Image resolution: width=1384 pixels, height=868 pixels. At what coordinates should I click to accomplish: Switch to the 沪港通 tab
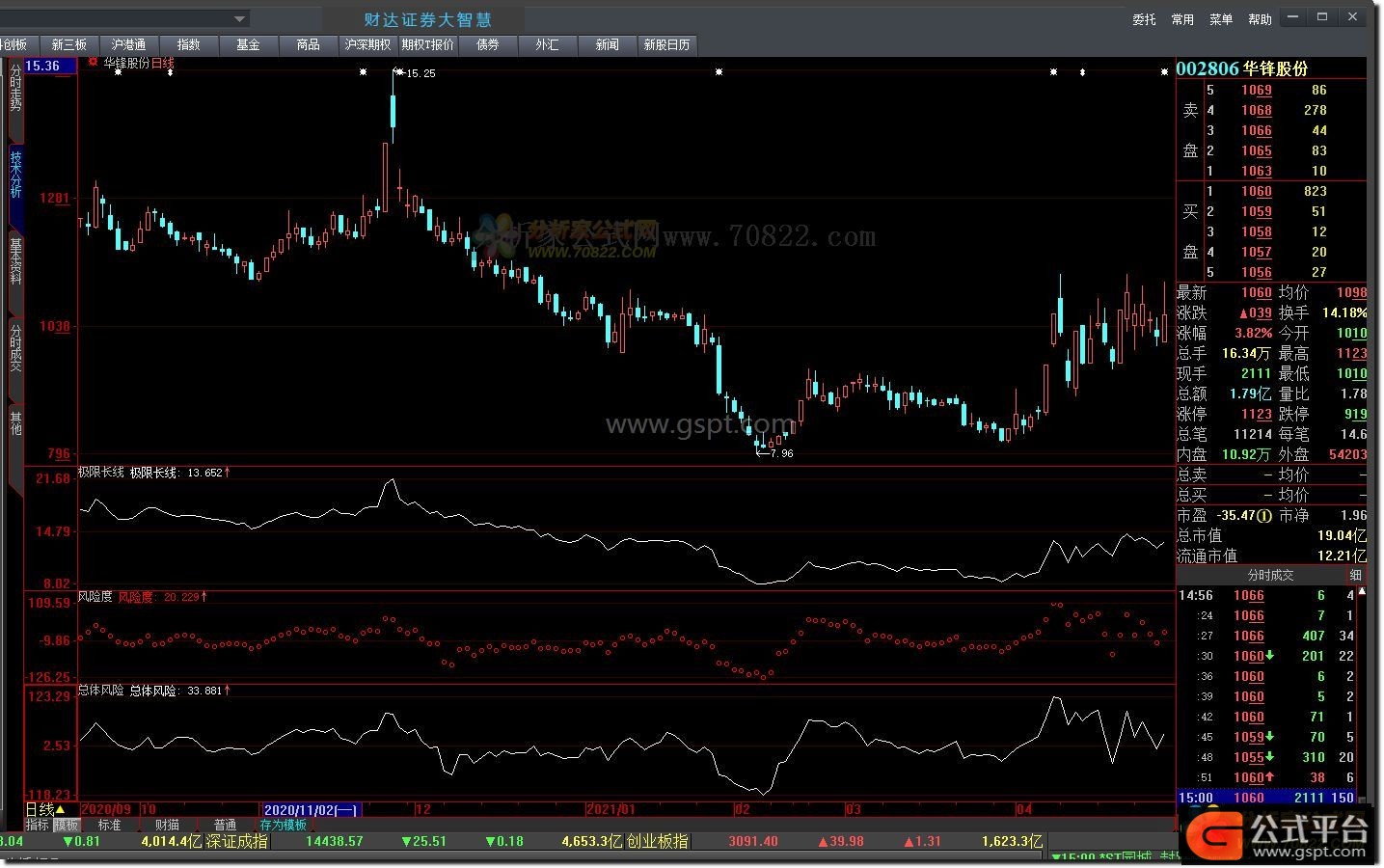point(128,44)
